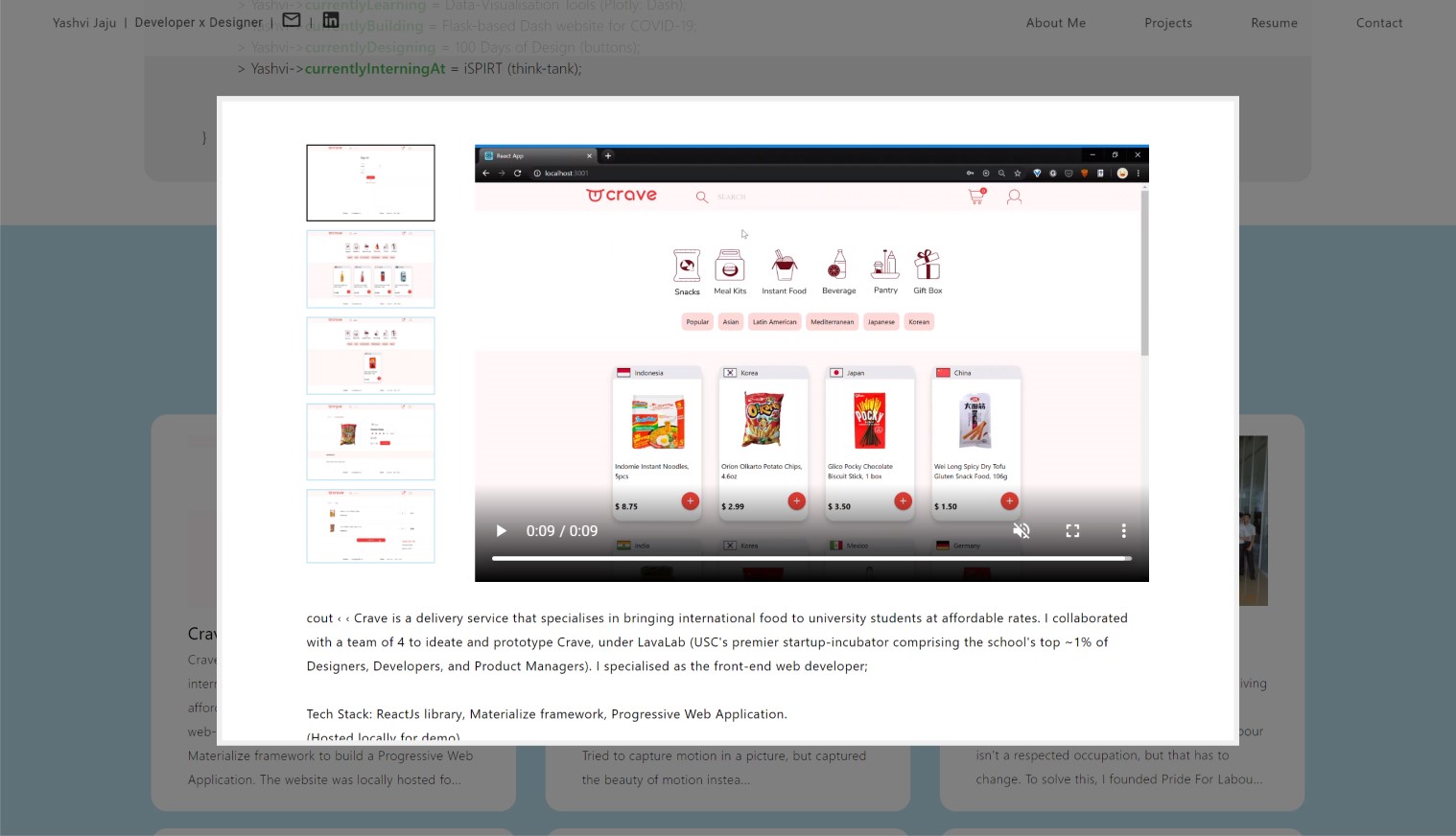Click the '$ 3.50' price on the Pocky card

(839, 506)
